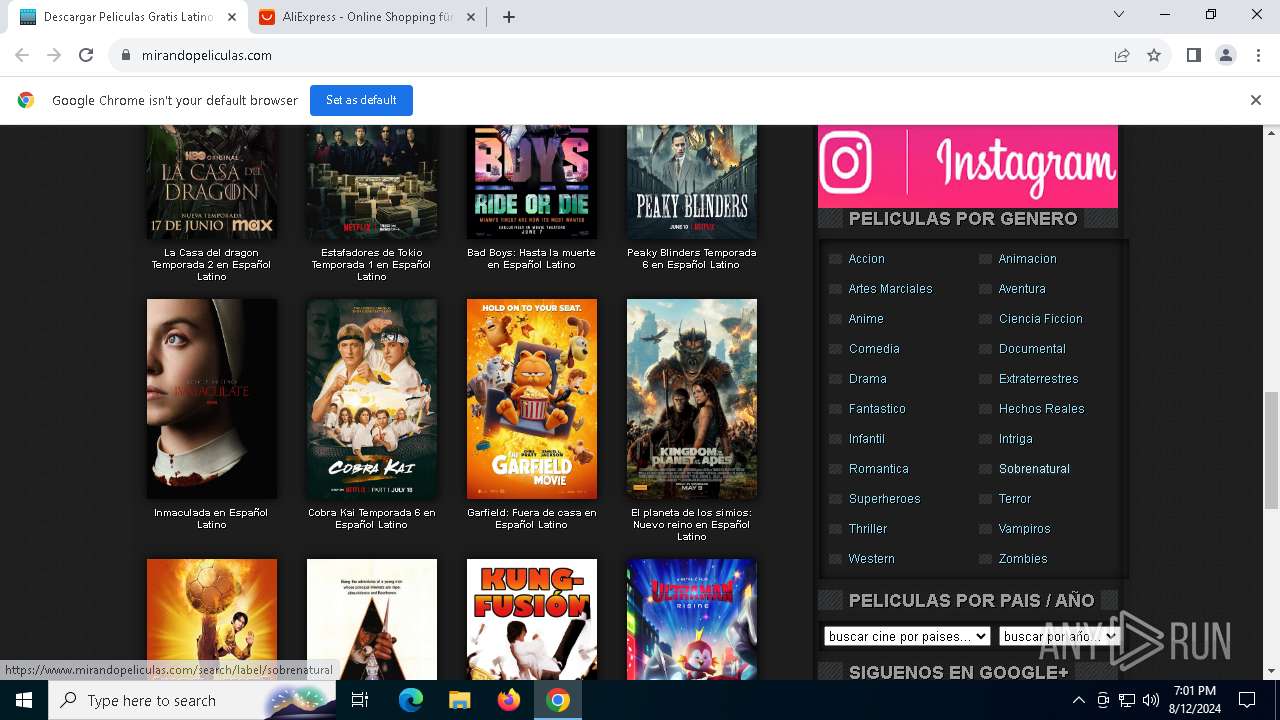Open Inmaculada movie poster
This screenshot has height=720, width=1280.
212,399
